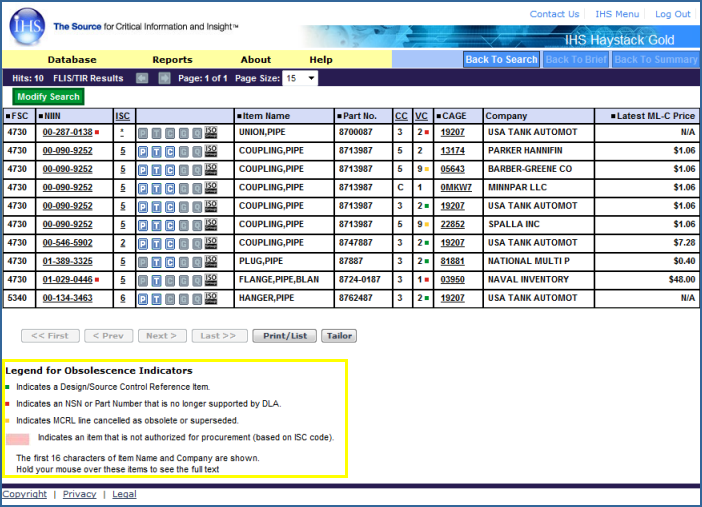Click the Q icon in the MINNPAR LLC row
Screen dimensions: 702x507
point(197,188)
